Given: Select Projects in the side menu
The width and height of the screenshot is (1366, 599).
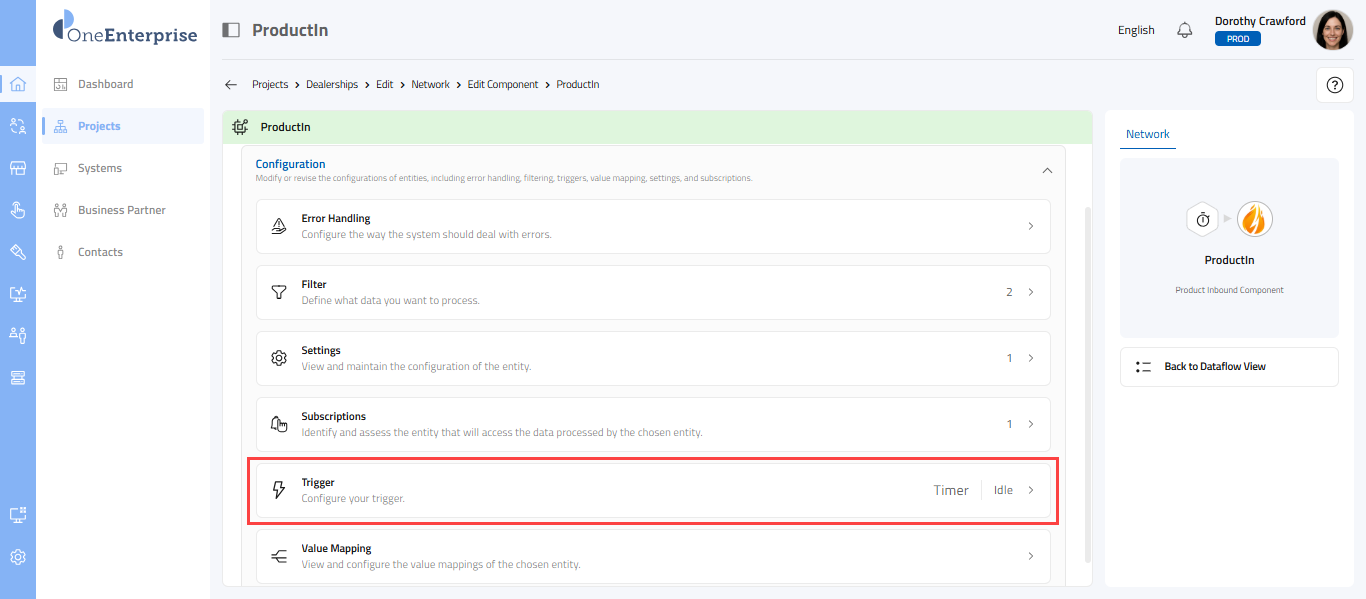Looking at the screenshot, I should (x=99, y=126).
